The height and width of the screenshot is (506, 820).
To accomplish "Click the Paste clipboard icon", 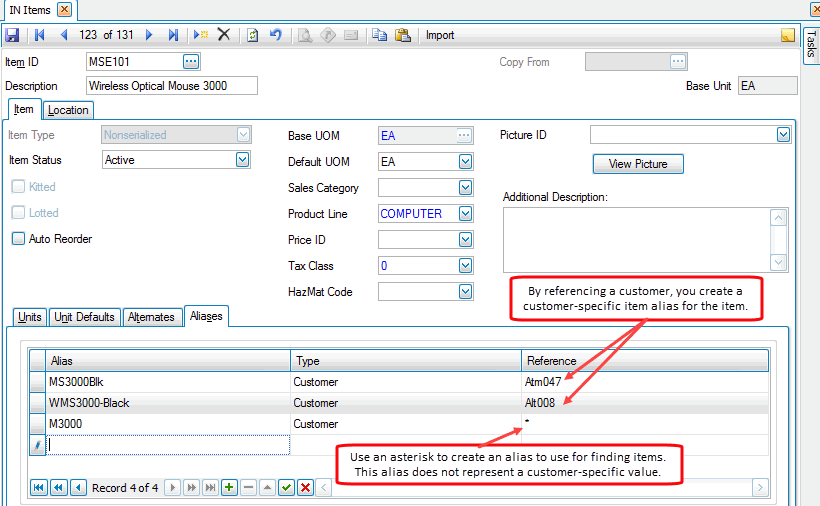I will pyautogui.click(x=402, y=35).
